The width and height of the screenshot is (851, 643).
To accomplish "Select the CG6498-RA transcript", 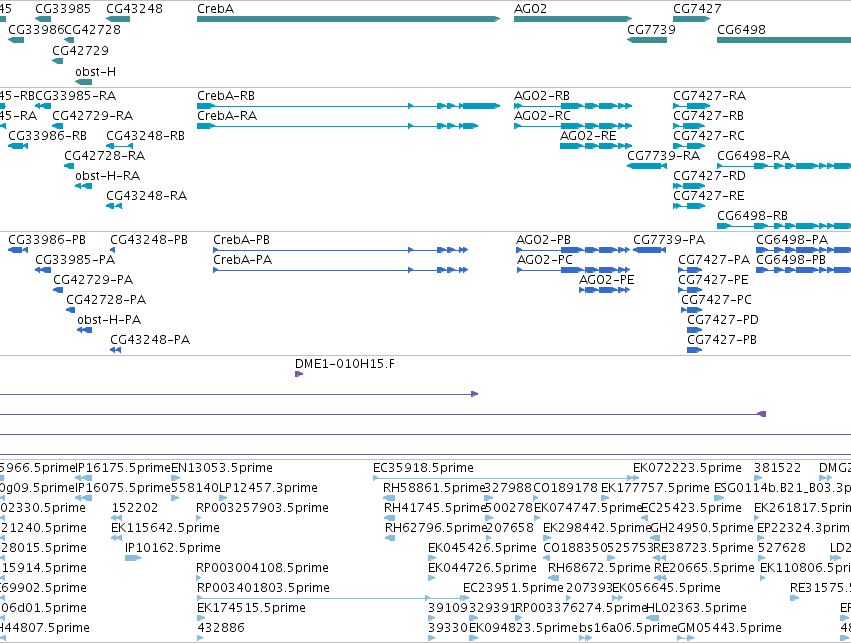I will coord(784,165).
